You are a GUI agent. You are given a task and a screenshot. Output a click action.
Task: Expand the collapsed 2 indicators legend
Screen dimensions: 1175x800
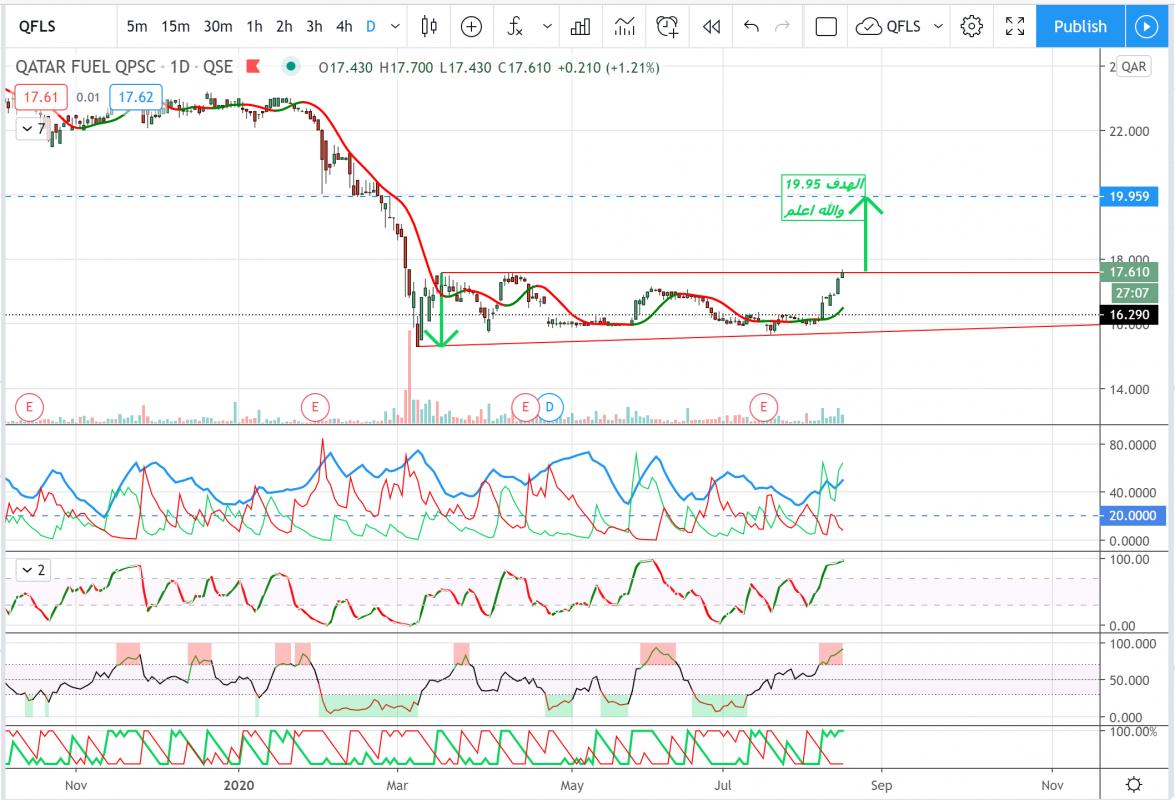coord(34,570)
